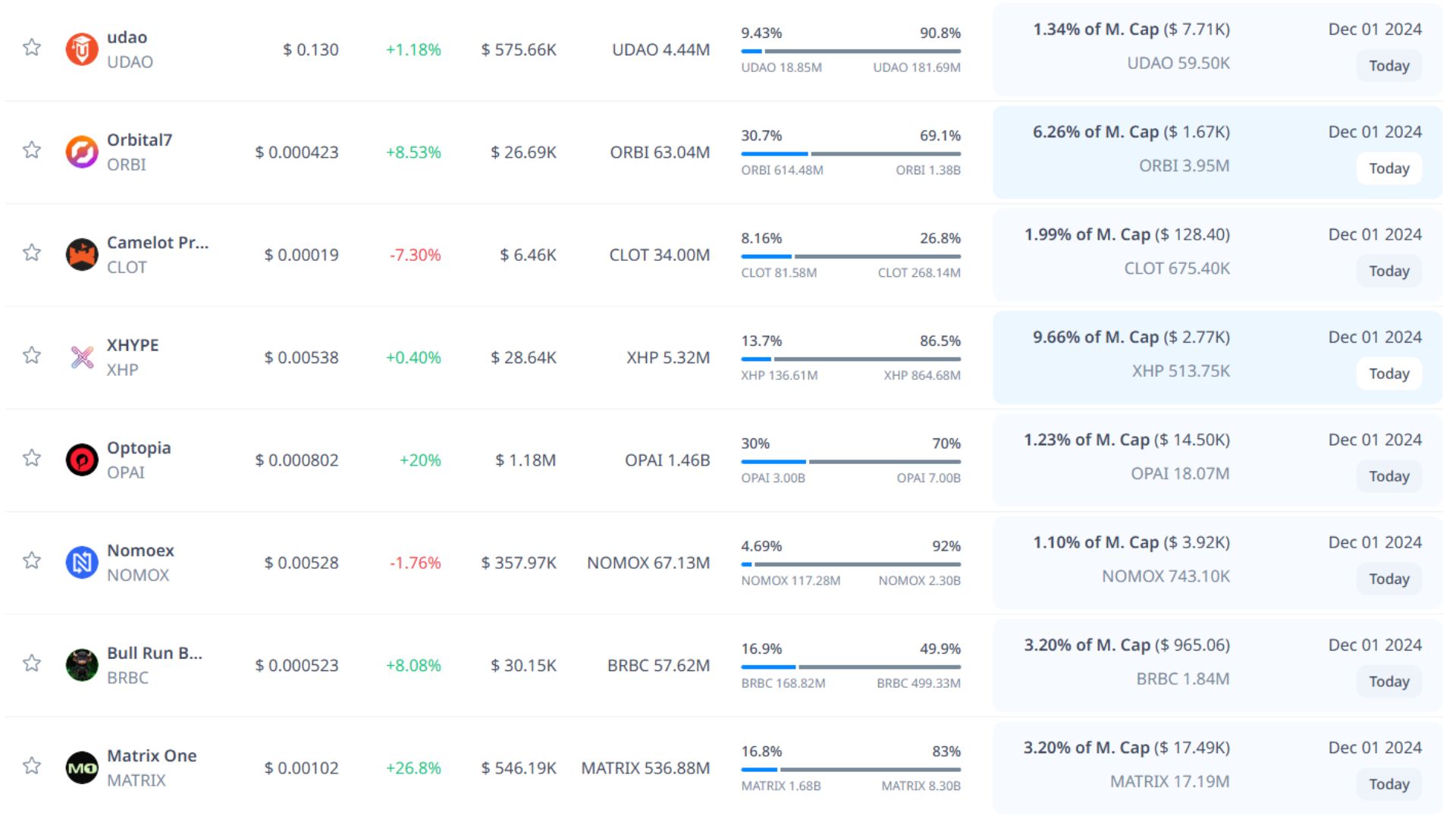Click the Bull Run BRBC logo
Screen dimensions: 1456x819
tap(82, 665)
